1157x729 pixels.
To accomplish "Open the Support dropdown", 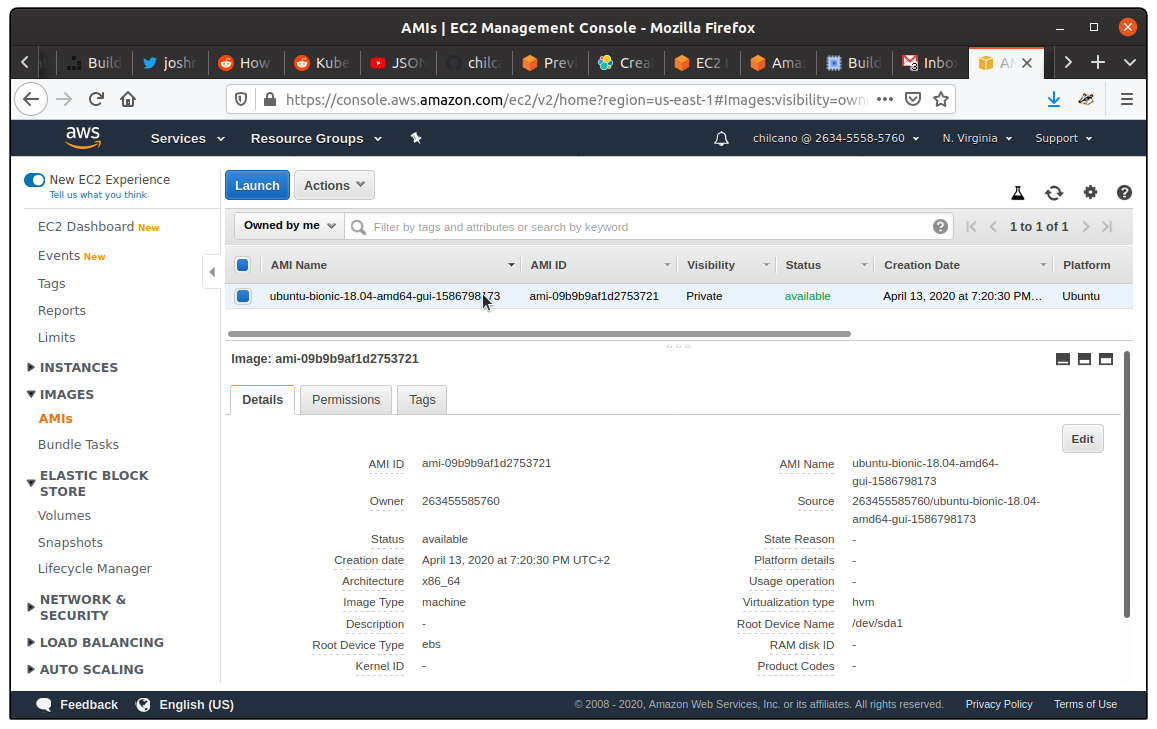I will [1063, 139].
